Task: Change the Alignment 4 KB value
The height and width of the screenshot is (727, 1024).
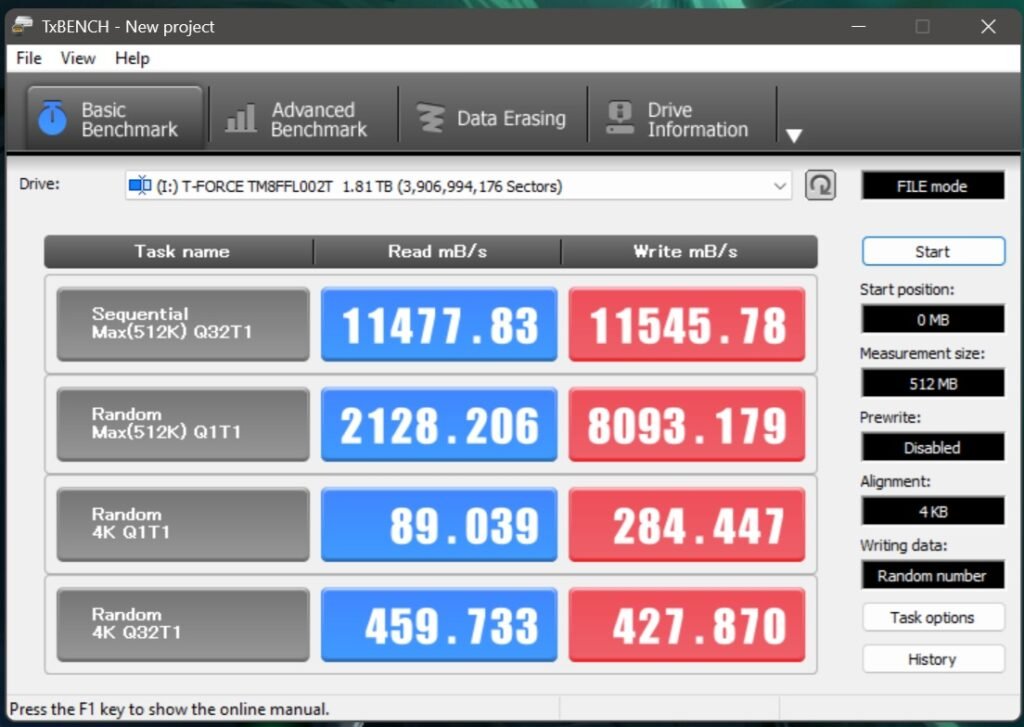Action: [933, 511]
